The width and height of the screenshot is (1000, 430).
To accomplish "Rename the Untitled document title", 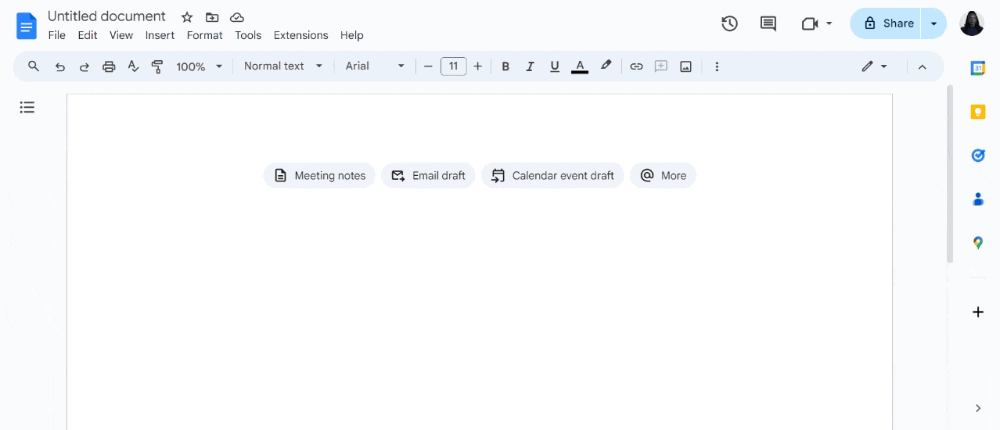I will [x=107, y=17].
